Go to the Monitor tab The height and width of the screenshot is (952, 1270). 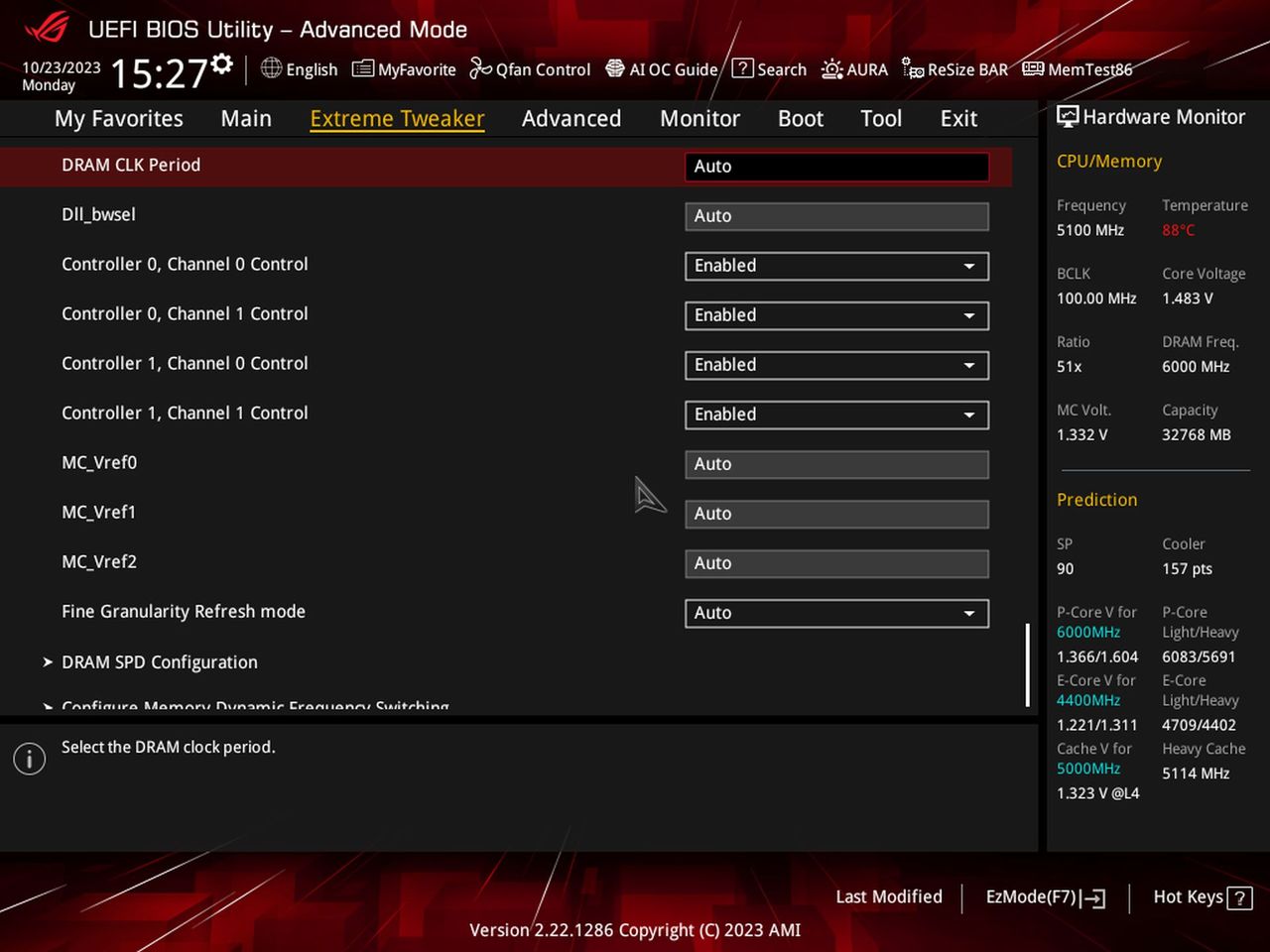tap(700, 119)
